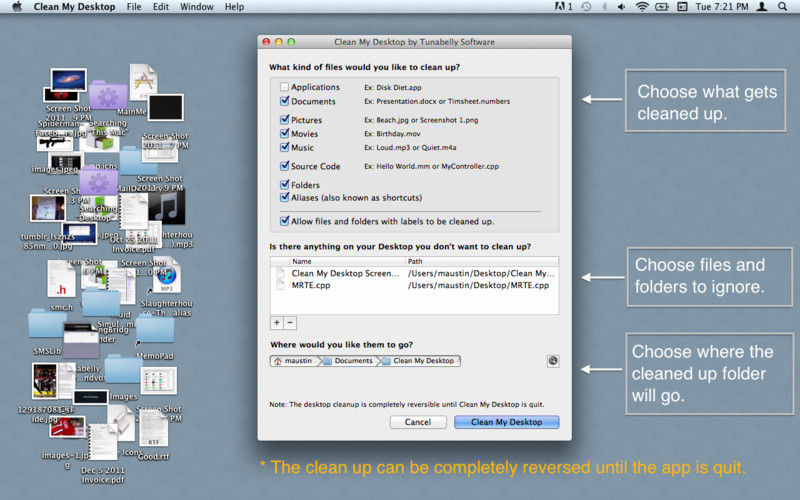Viewport: 800px width, 500px height.
Task: Select the all-black Screen Shot thumbnail on desktop
Action: [166, 107]
